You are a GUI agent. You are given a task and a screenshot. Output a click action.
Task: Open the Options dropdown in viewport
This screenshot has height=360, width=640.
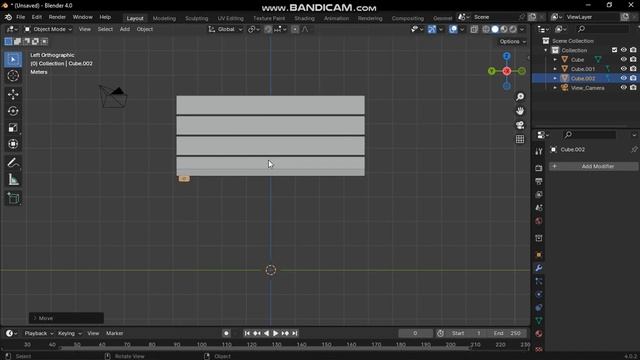point(513,42)
